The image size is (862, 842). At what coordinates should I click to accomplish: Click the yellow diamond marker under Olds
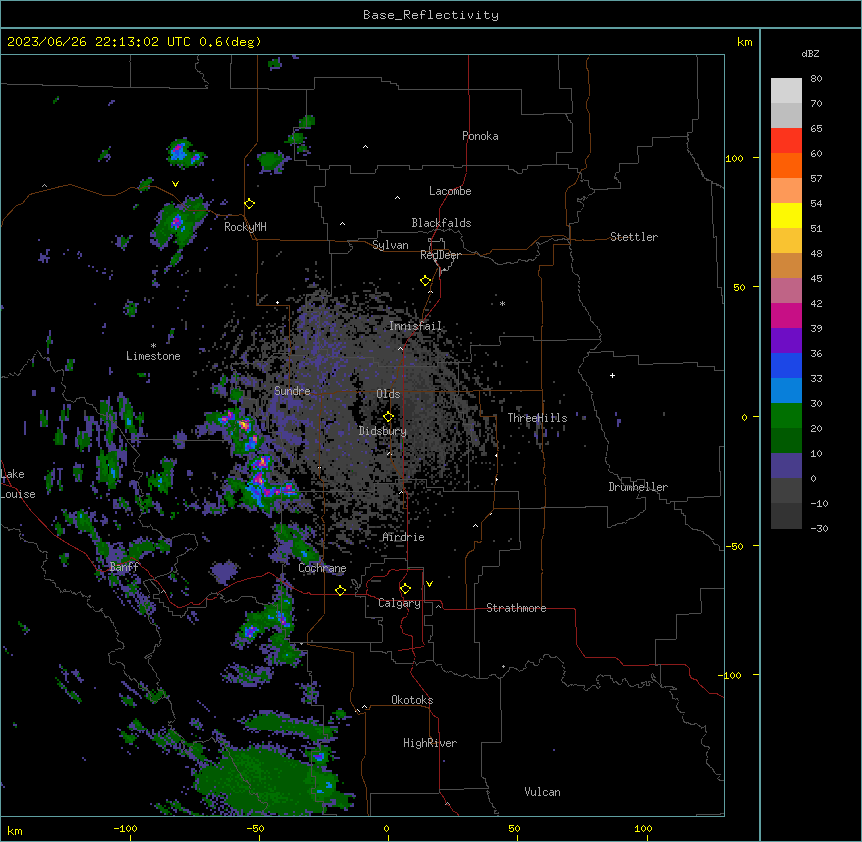388,417
